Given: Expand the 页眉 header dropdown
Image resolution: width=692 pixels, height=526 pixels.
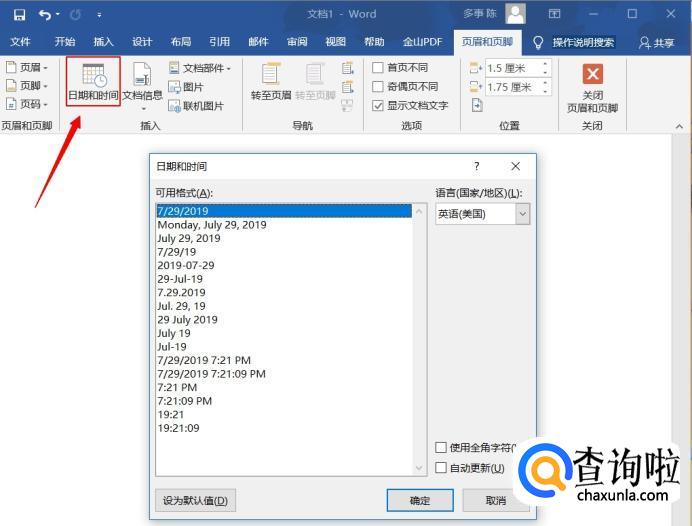Looking at the screenshot, I should click(27, 68).
